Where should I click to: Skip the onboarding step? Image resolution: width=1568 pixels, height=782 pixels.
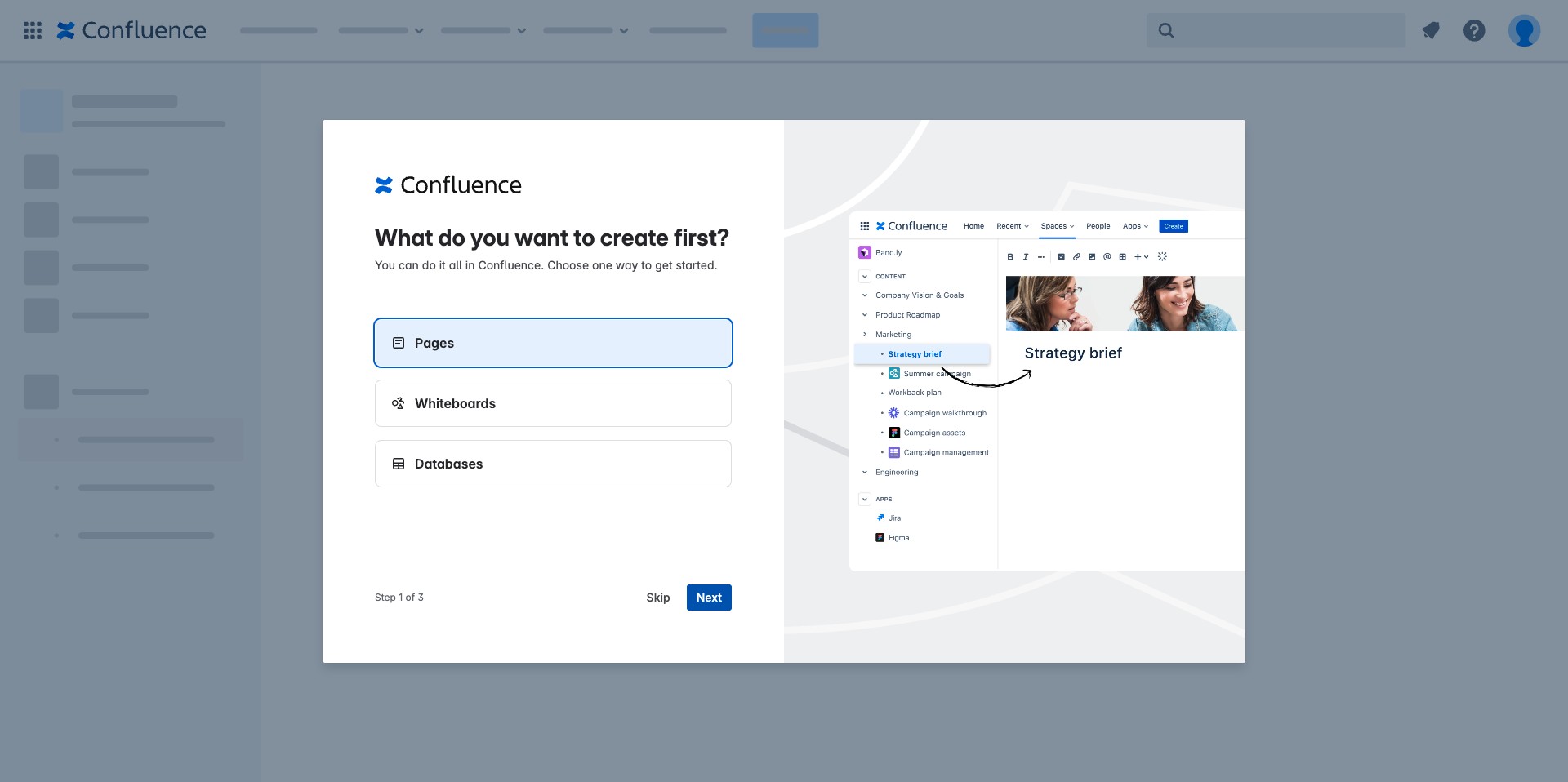tap(658, 598)
